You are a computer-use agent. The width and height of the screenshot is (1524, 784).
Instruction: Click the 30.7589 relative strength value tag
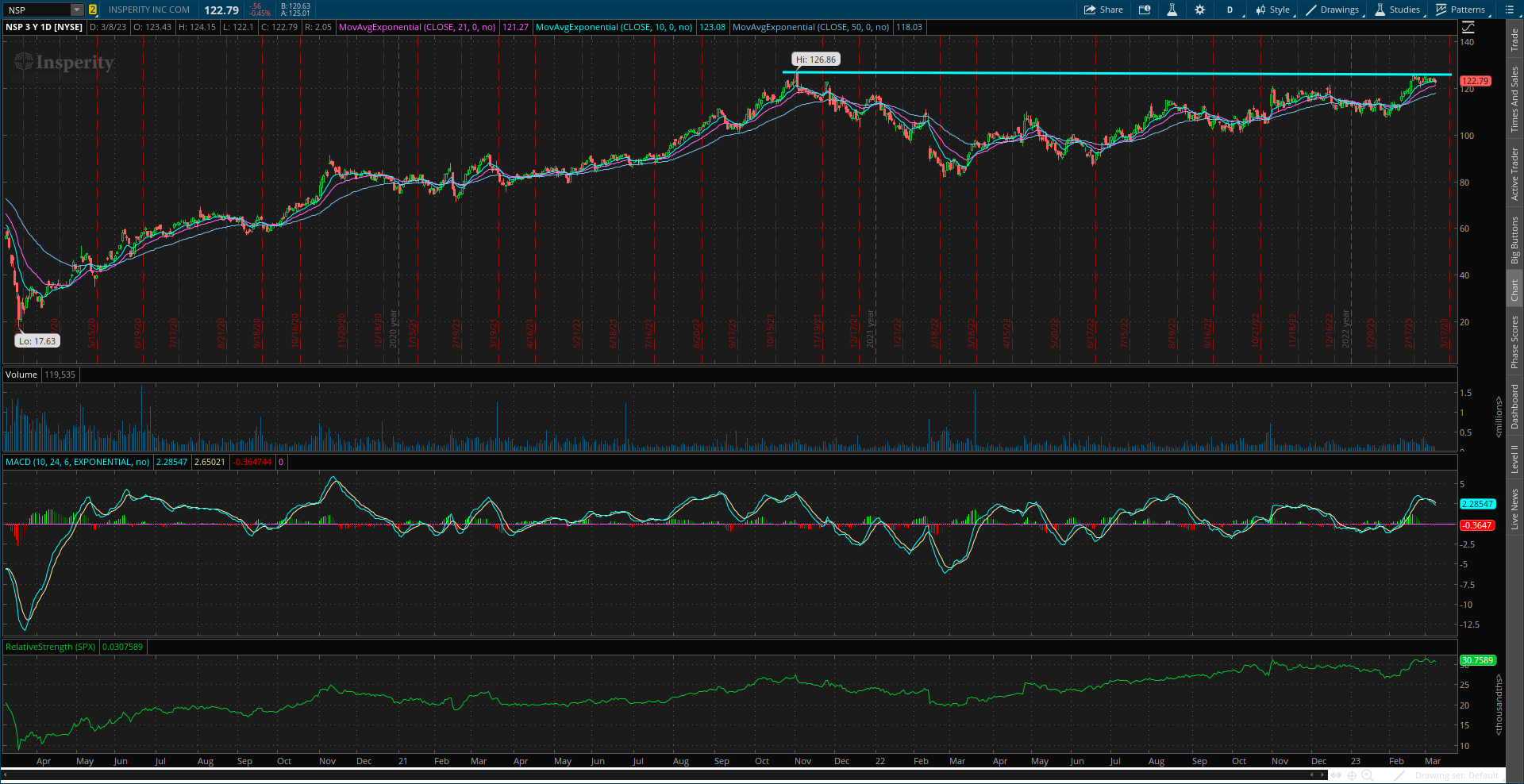1478,660
